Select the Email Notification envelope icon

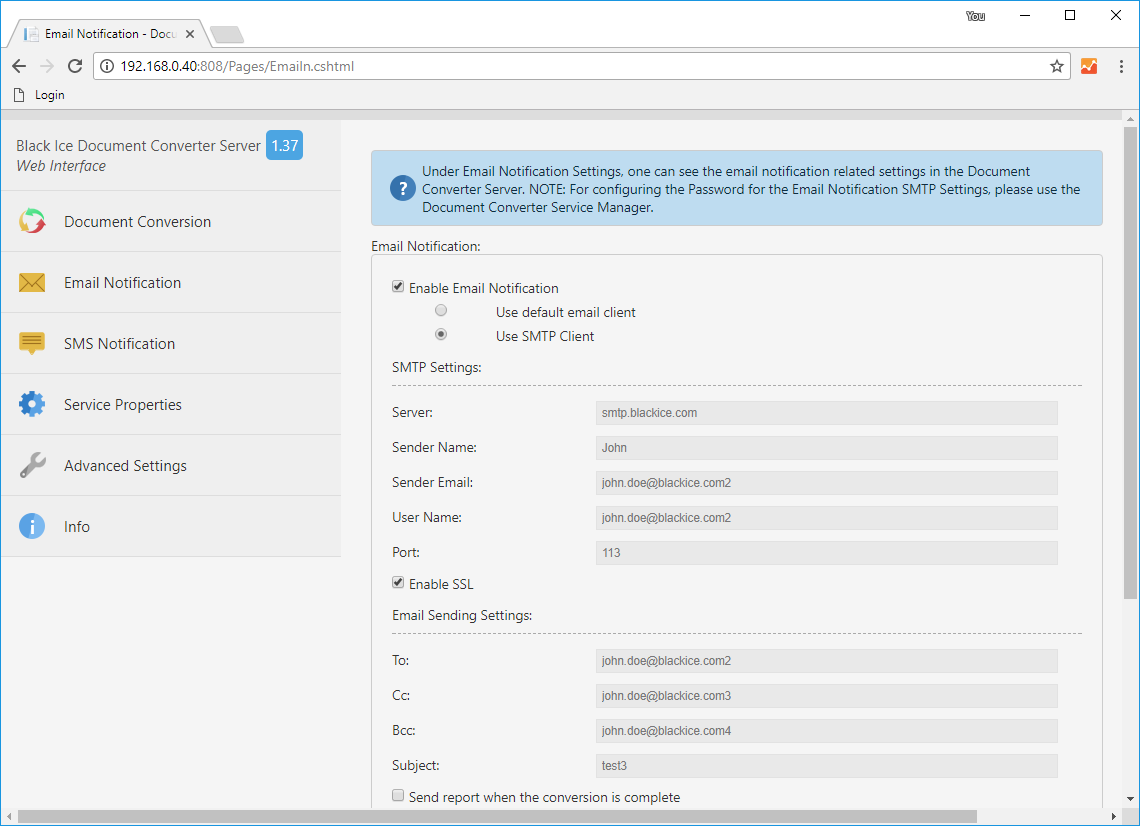pos(31,282)
